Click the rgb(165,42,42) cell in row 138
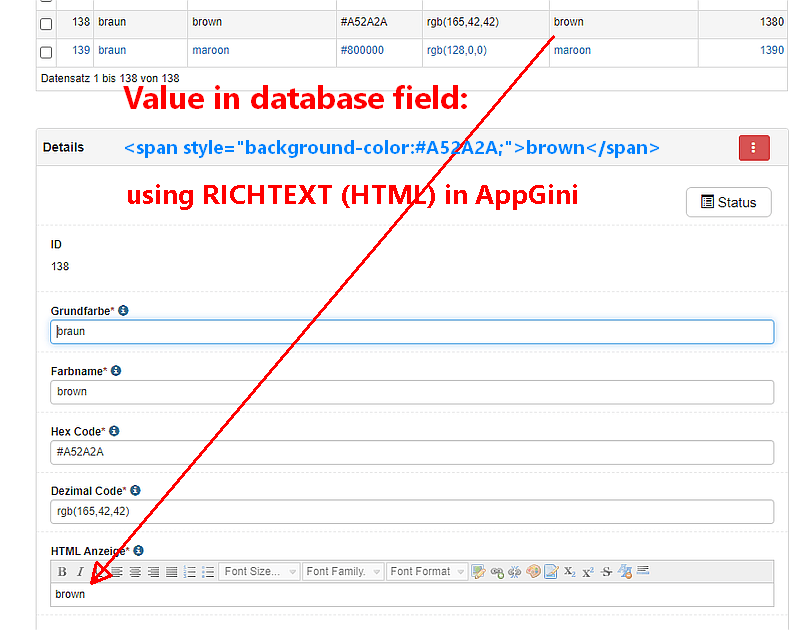 (x=463, y=22)
